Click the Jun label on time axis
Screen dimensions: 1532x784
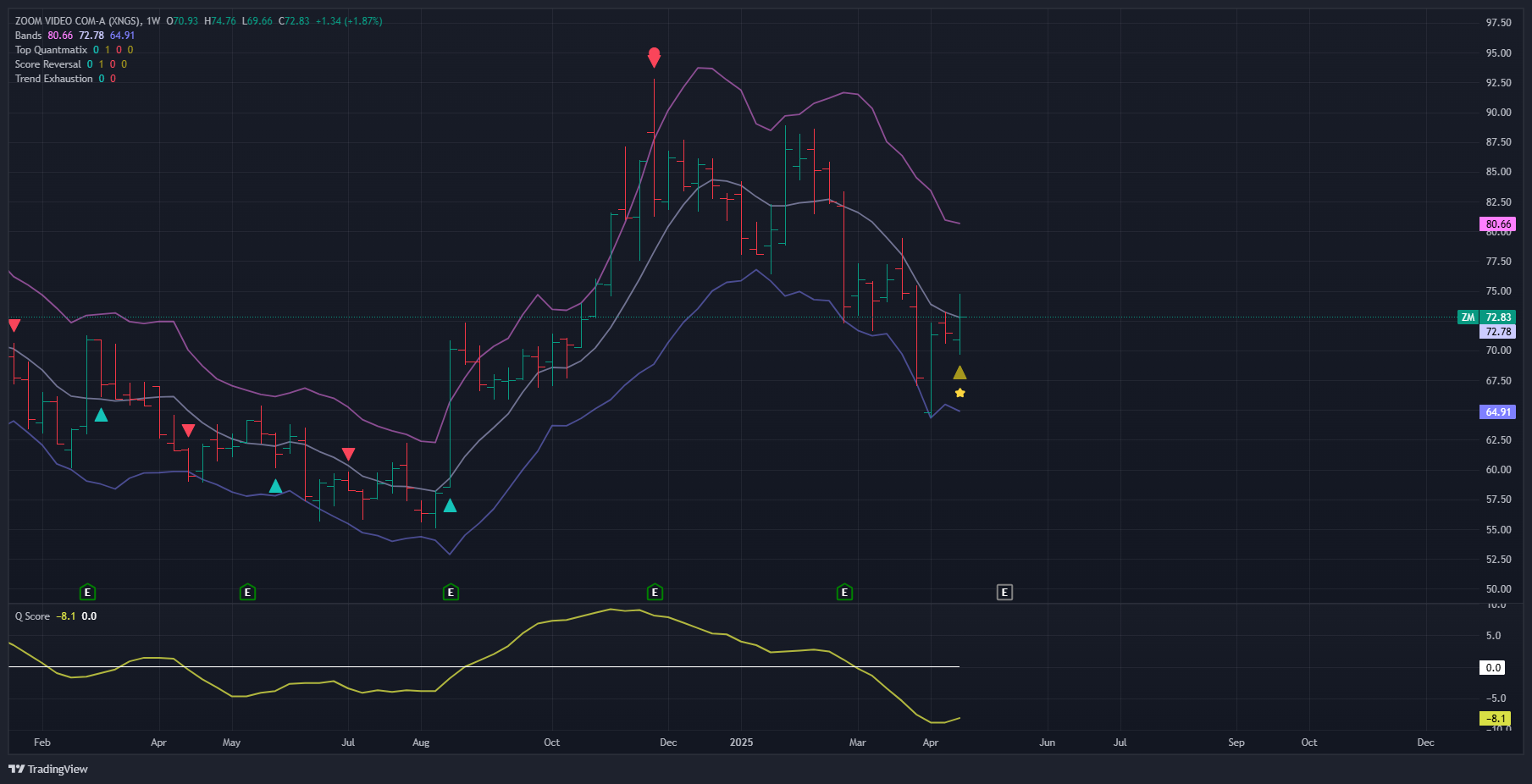point(1047,743)
